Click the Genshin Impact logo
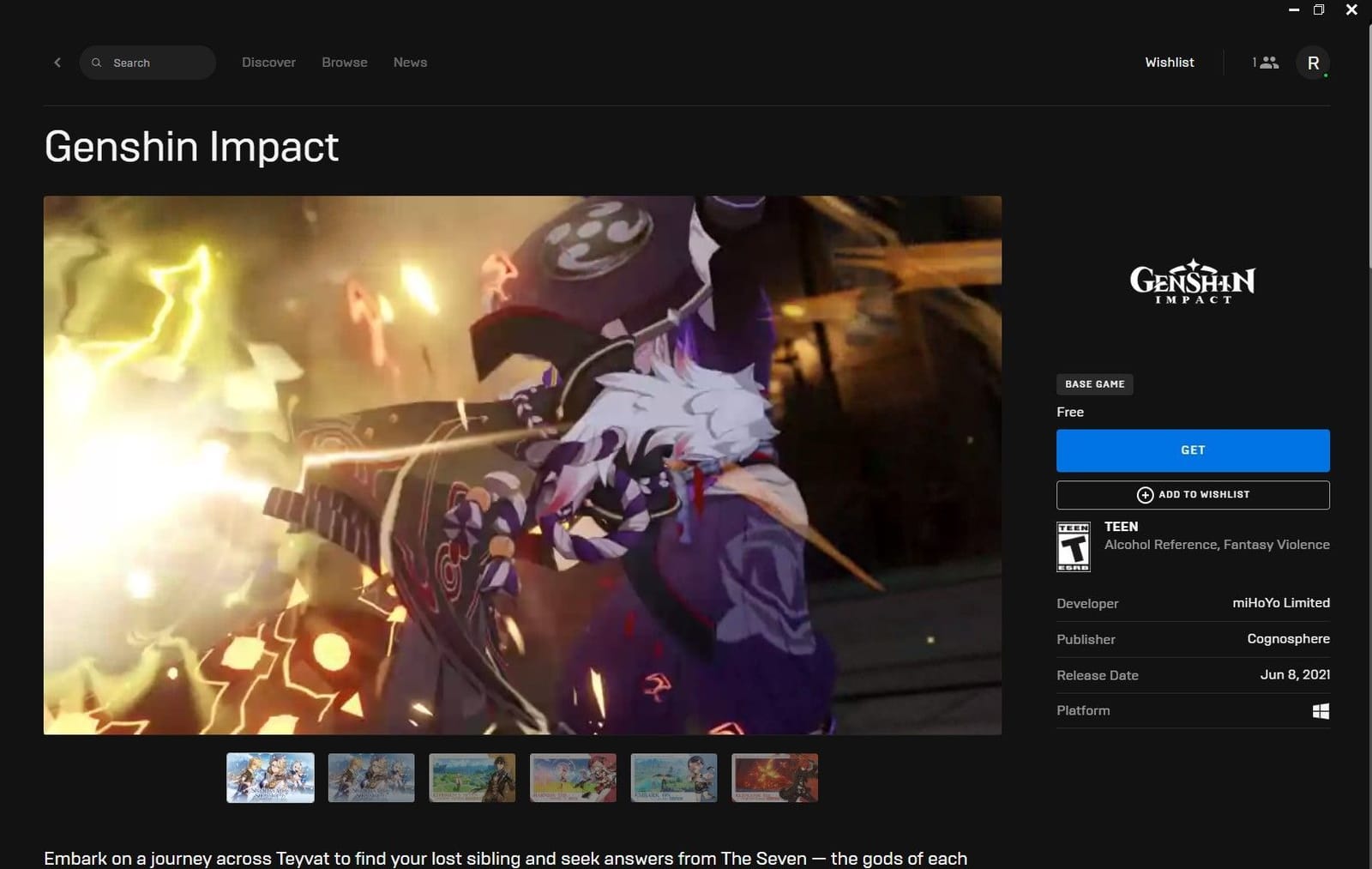Screen dimensions: 1372x869 point(1192,283)
